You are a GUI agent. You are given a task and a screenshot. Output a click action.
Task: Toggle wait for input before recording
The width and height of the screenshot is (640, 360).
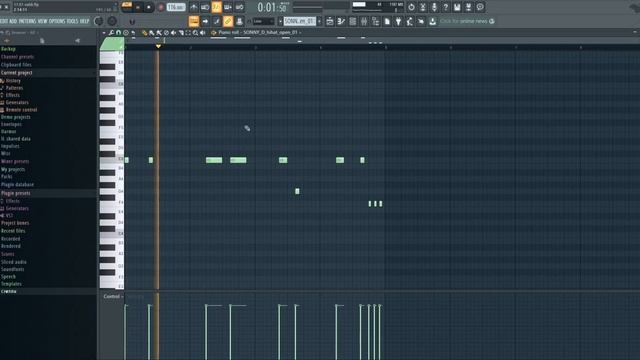205,7
